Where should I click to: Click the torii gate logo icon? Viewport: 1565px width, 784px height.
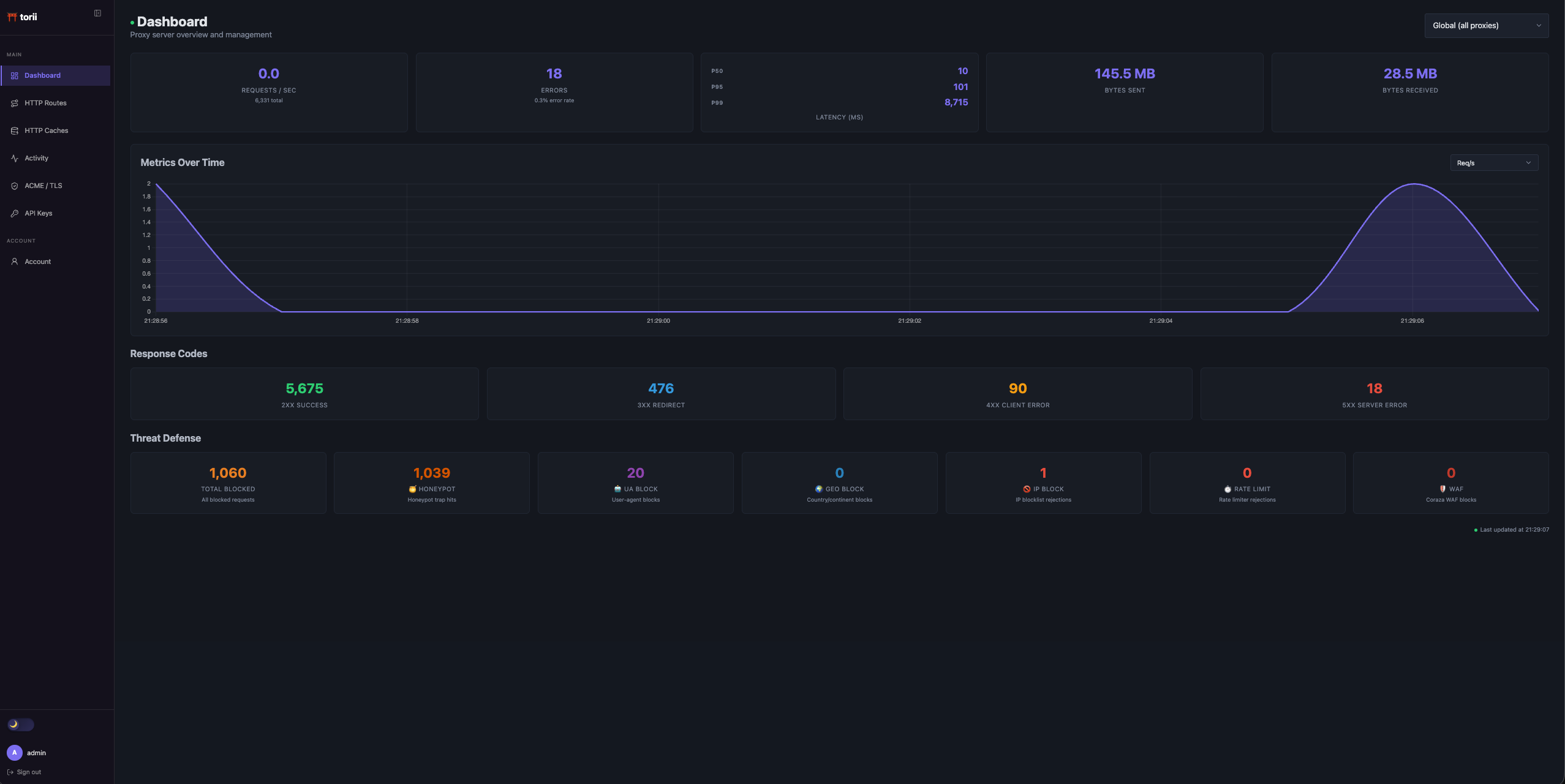pyautogui.click(x=12, y=17)
